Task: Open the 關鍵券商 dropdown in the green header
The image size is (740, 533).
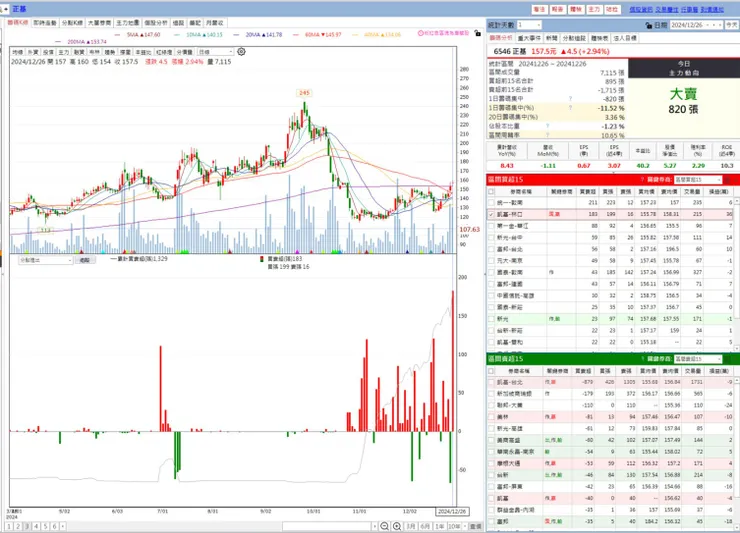Action: click(x=698, y=359)
